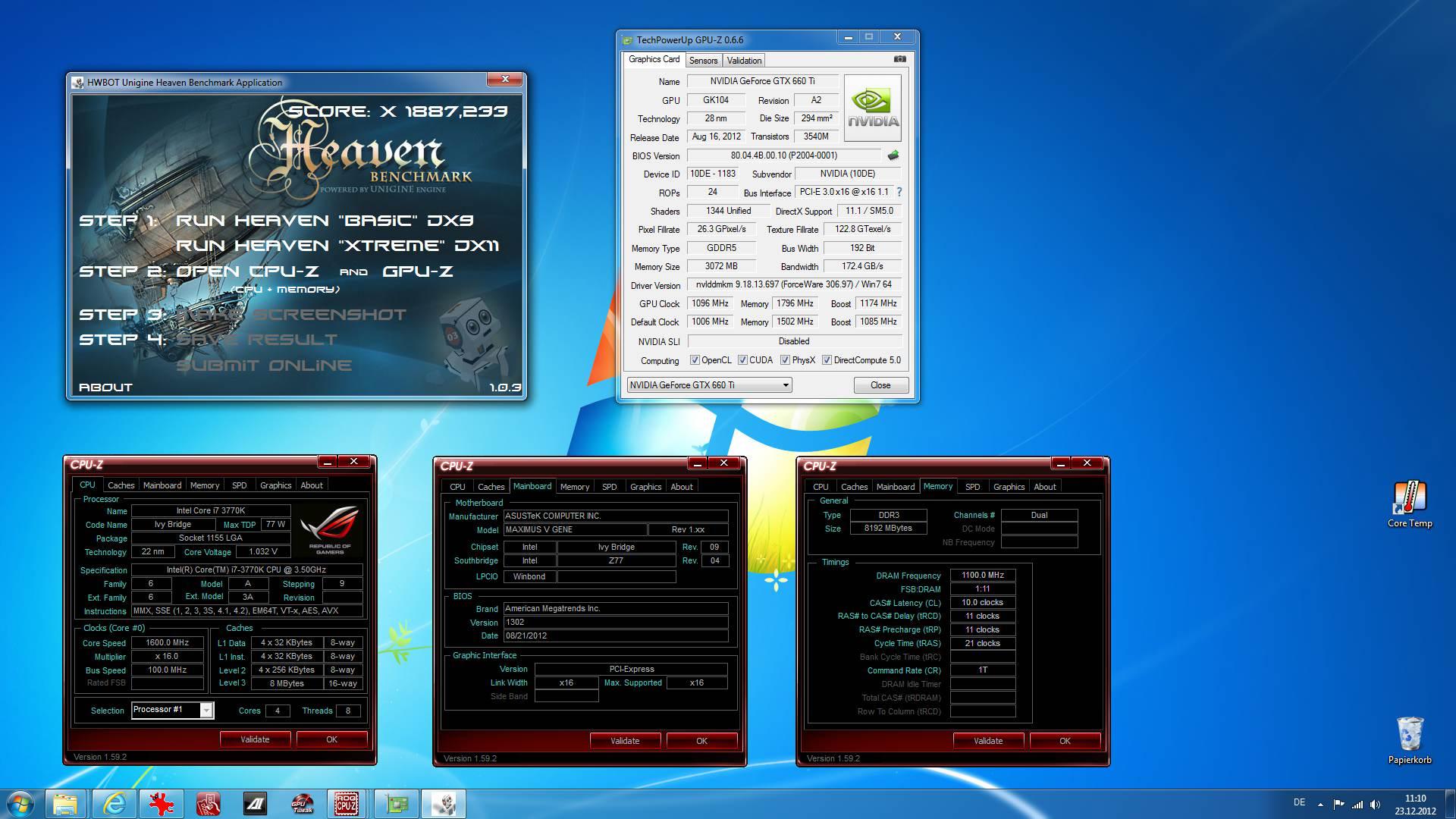Switch to HWBOT Heaven robot taskbar button

click(x=443, y=804)
